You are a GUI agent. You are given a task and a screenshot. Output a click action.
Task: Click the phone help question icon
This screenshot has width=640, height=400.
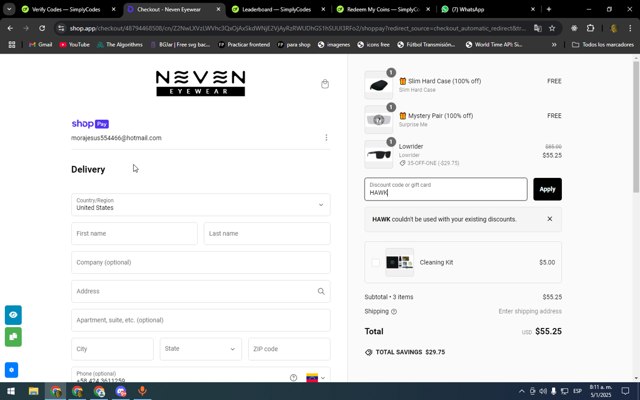pyautogui.click(x=293, y=378)
